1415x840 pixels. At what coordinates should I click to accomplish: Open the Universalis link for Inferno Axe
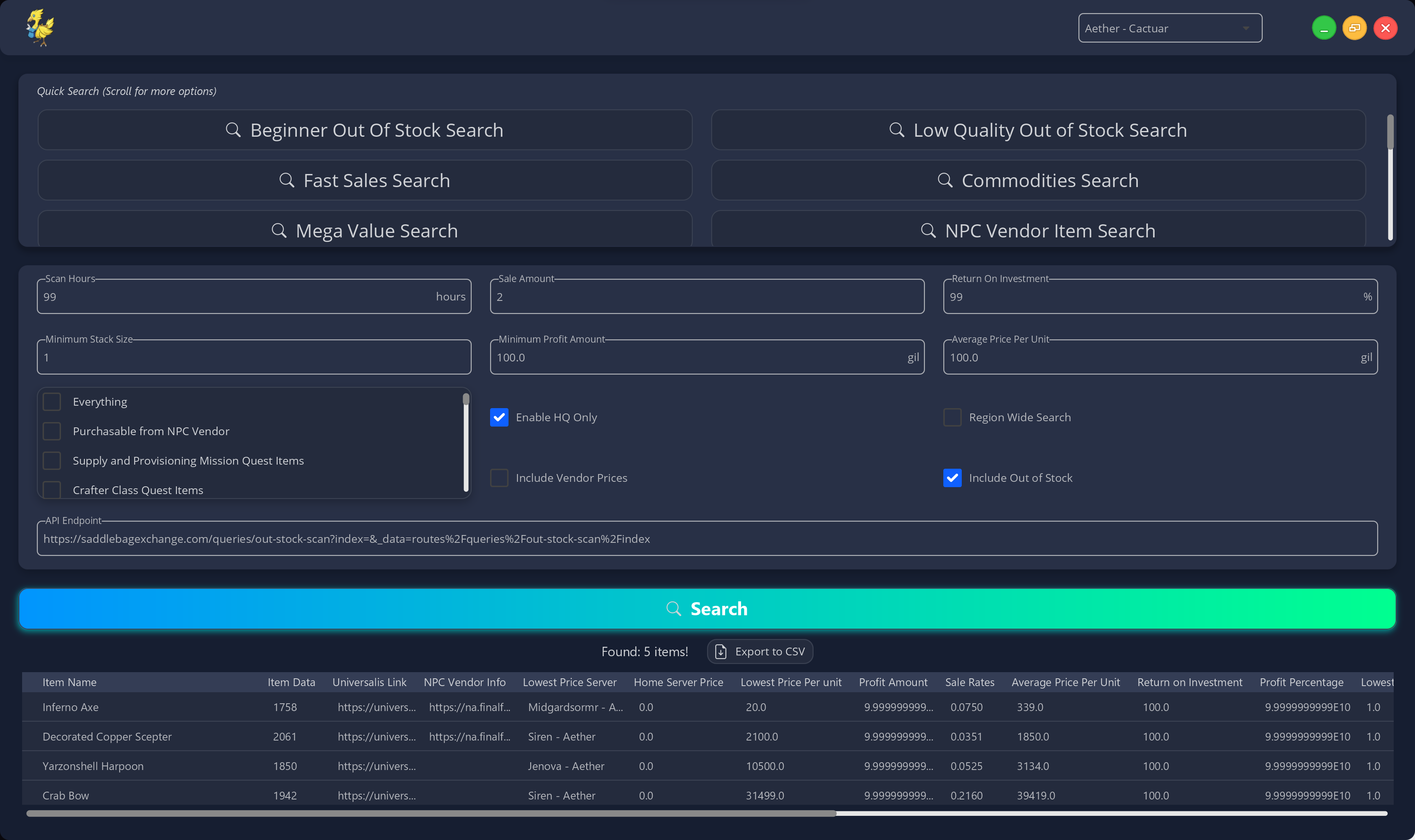pyautogui.click(x=377, y=707)
